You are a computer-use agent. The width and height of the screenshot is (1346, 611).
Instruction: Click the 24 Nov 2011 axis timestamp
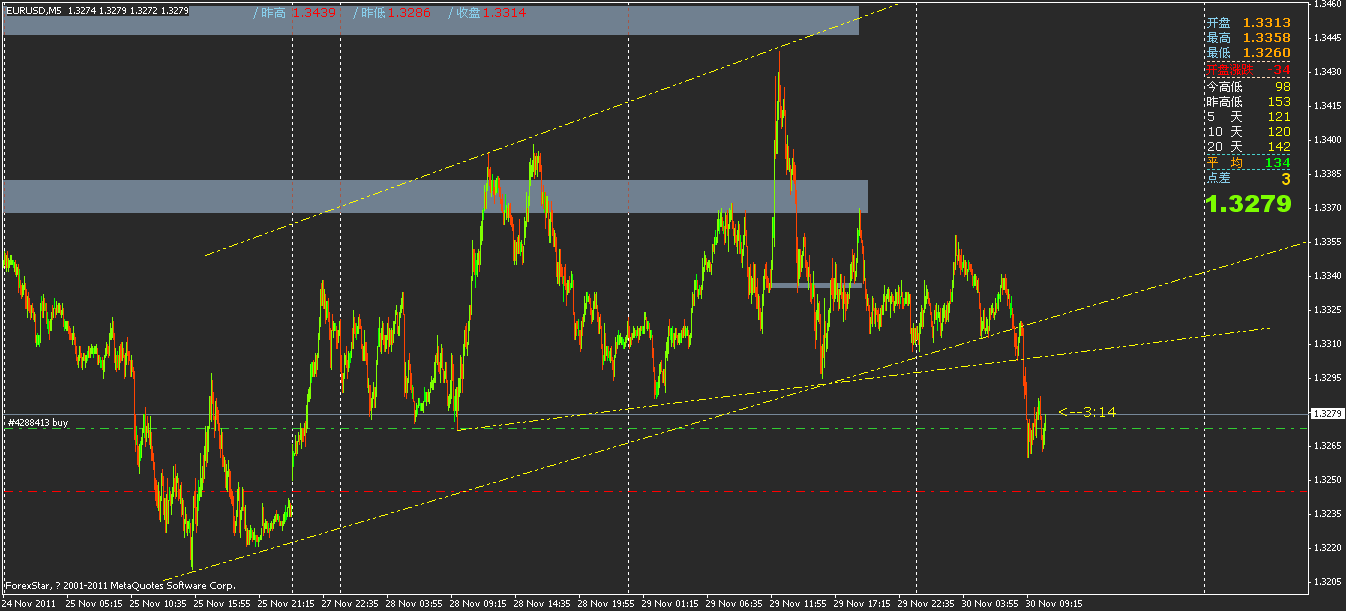tap(30, 602)
